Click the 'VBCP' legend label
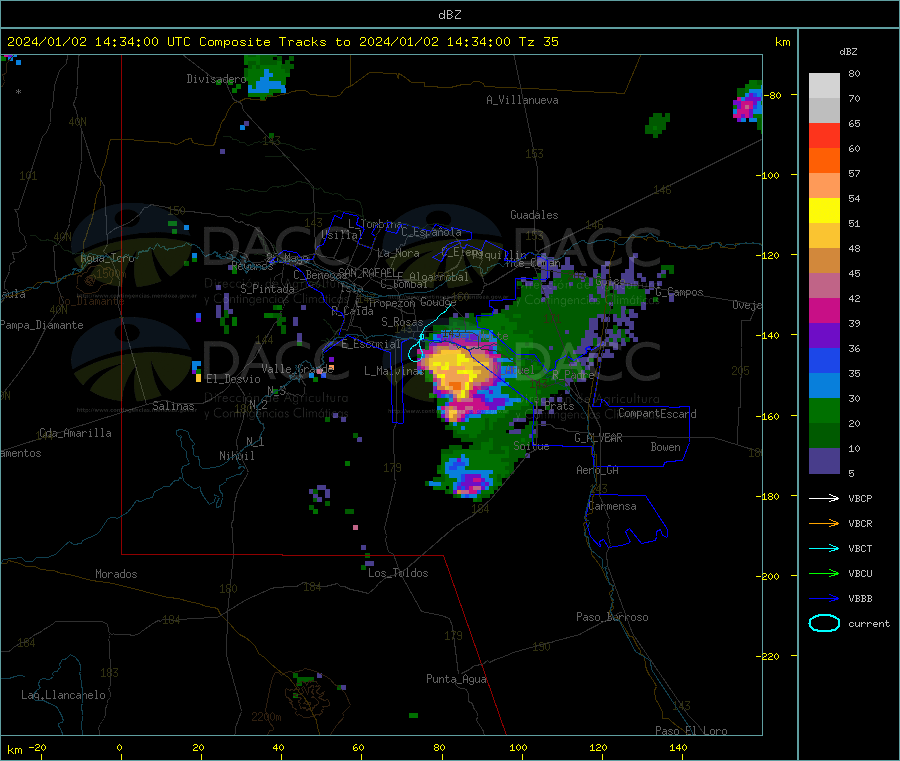Viewport: 900px width, 761px height. pos(860,498)
